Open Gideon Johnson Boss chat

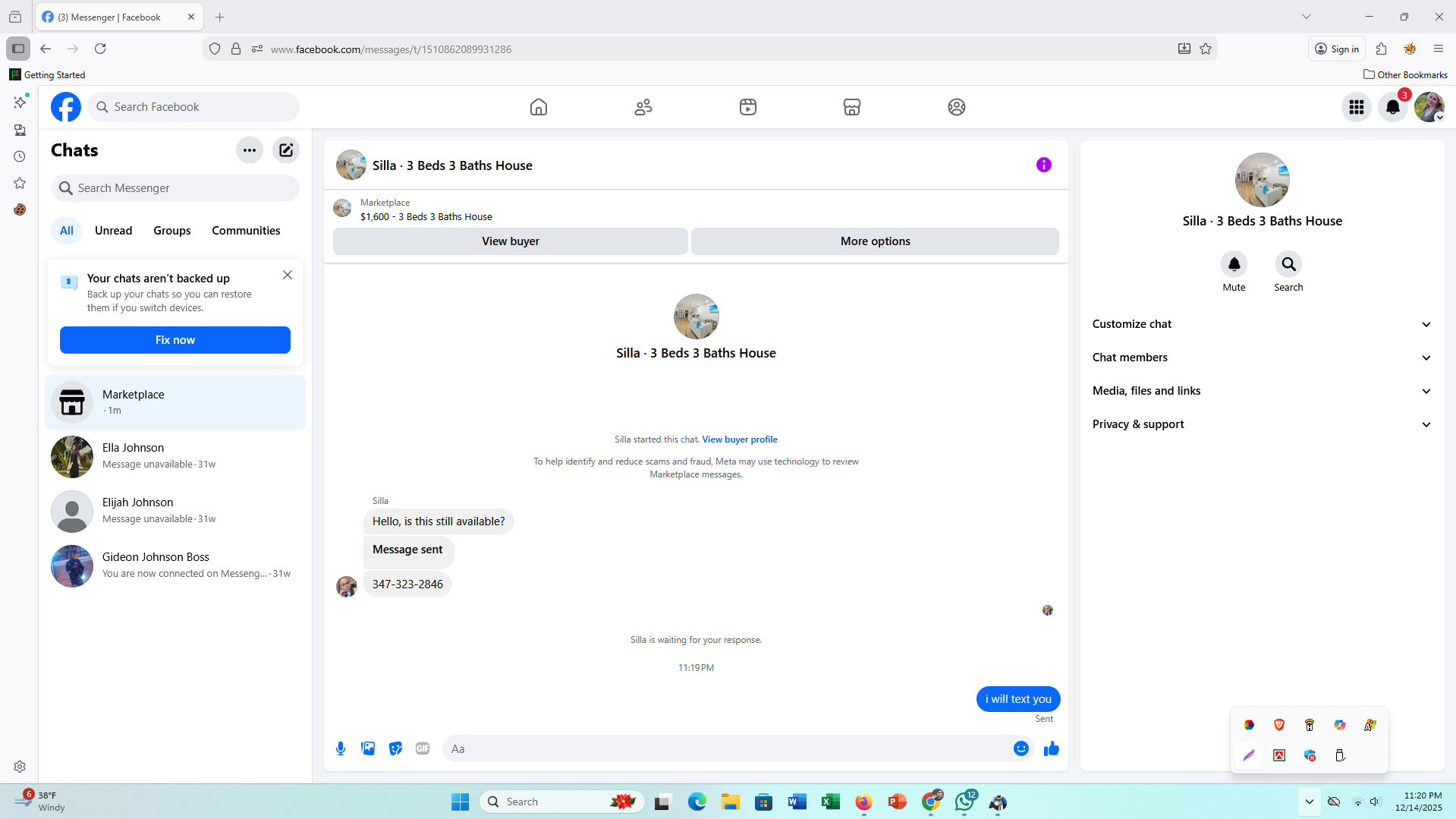click(175, 566)
